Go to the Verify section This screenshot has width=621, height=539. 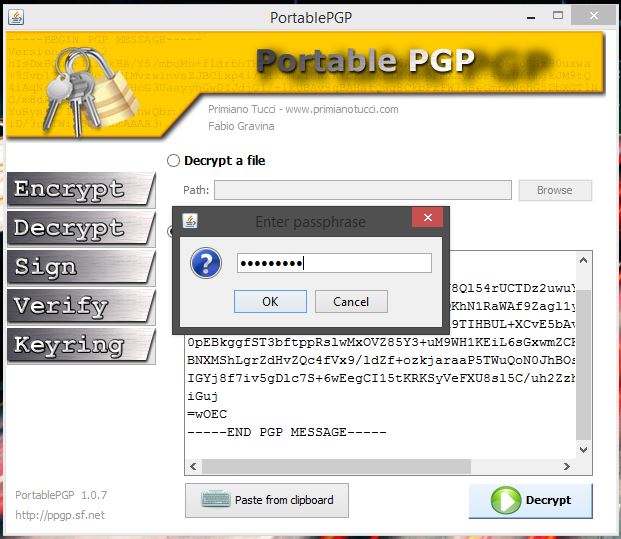coord(81,306)
